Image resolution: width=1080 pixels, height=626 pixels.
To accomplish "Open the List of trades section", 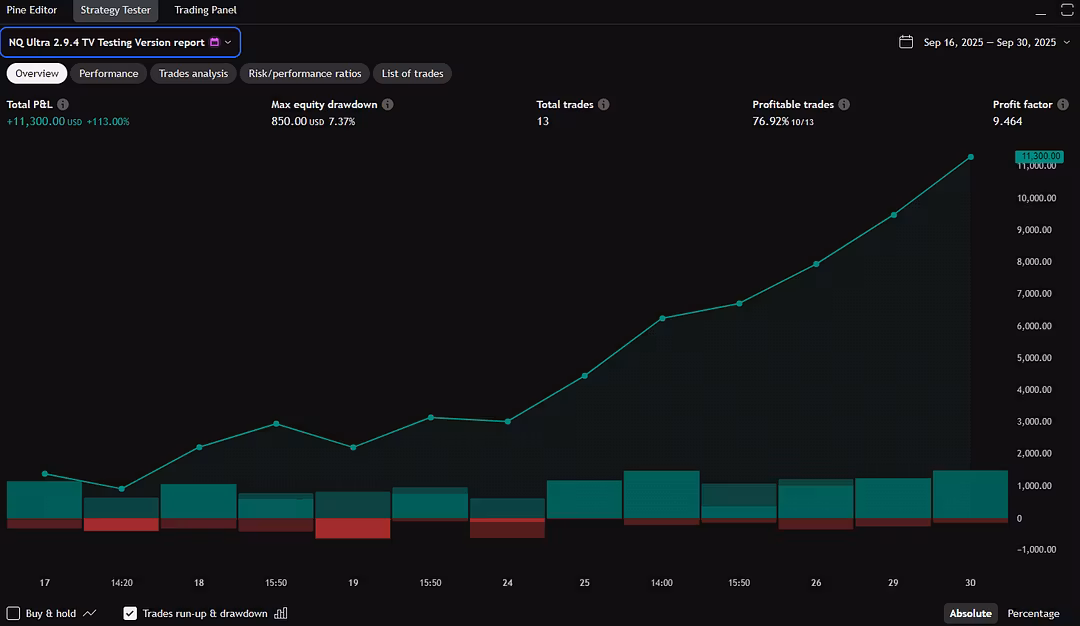I will [x=412, y=73].
